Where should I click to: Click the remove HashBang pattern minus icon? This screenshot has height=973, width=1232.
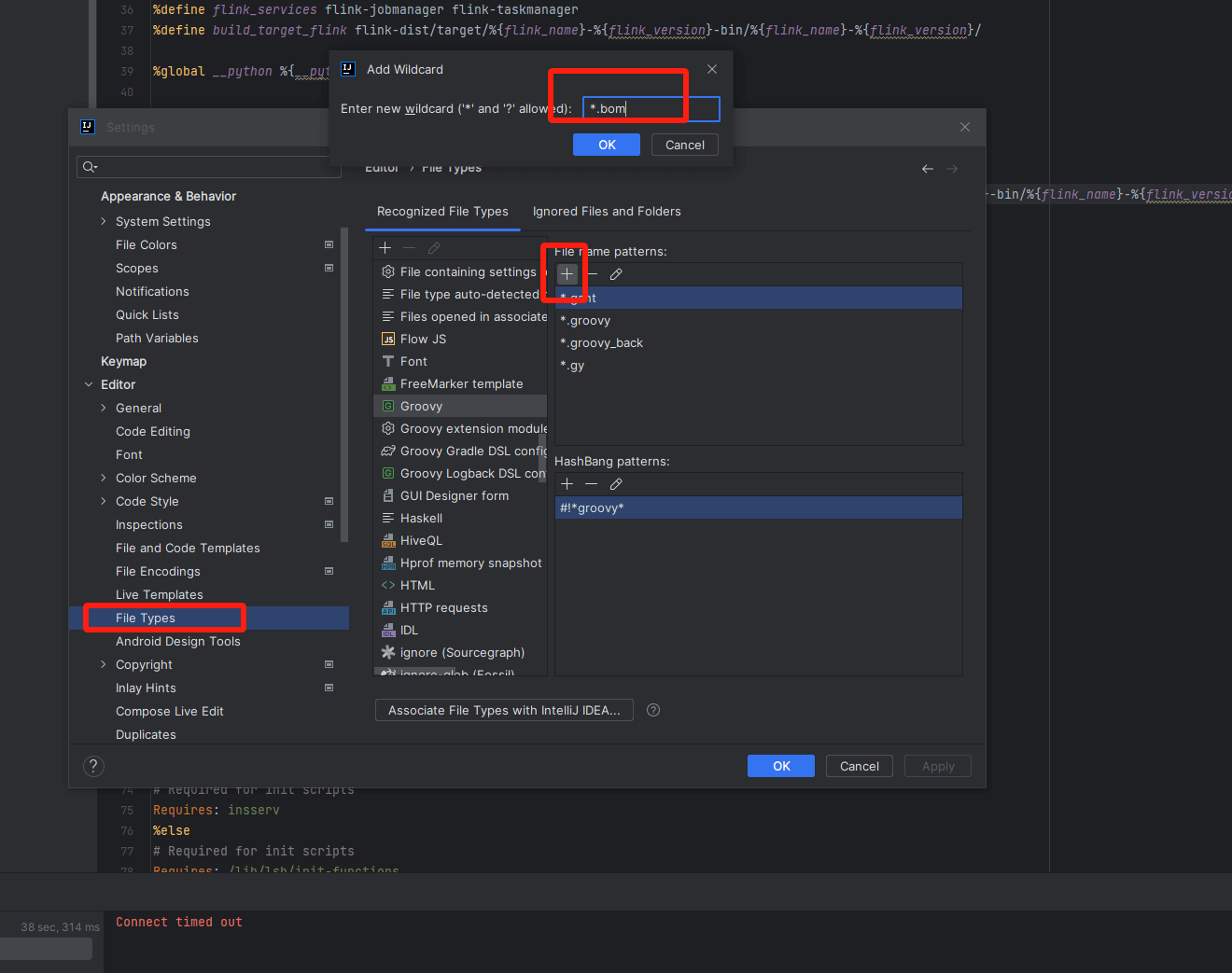click(591, 484)
